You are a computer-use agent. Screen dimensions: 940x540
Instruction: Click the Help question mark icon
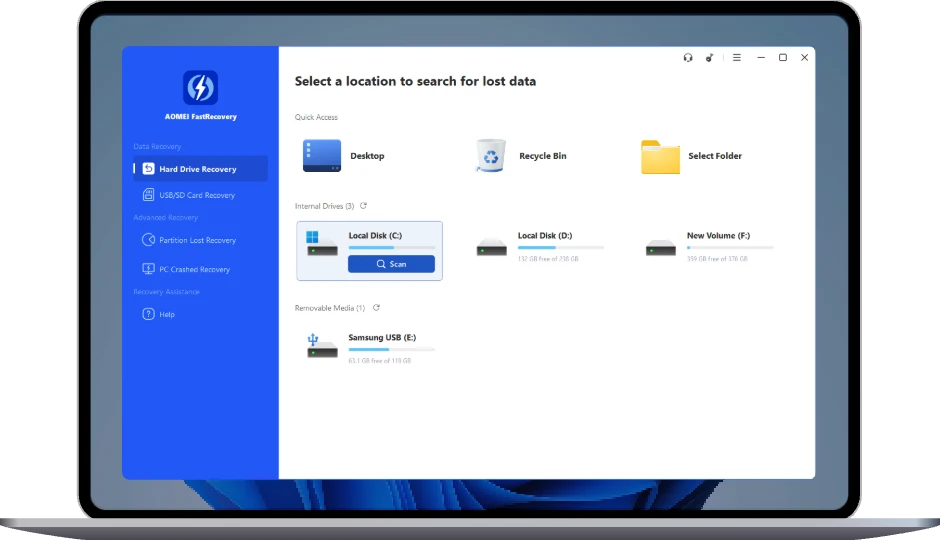(x=148, y=314)
